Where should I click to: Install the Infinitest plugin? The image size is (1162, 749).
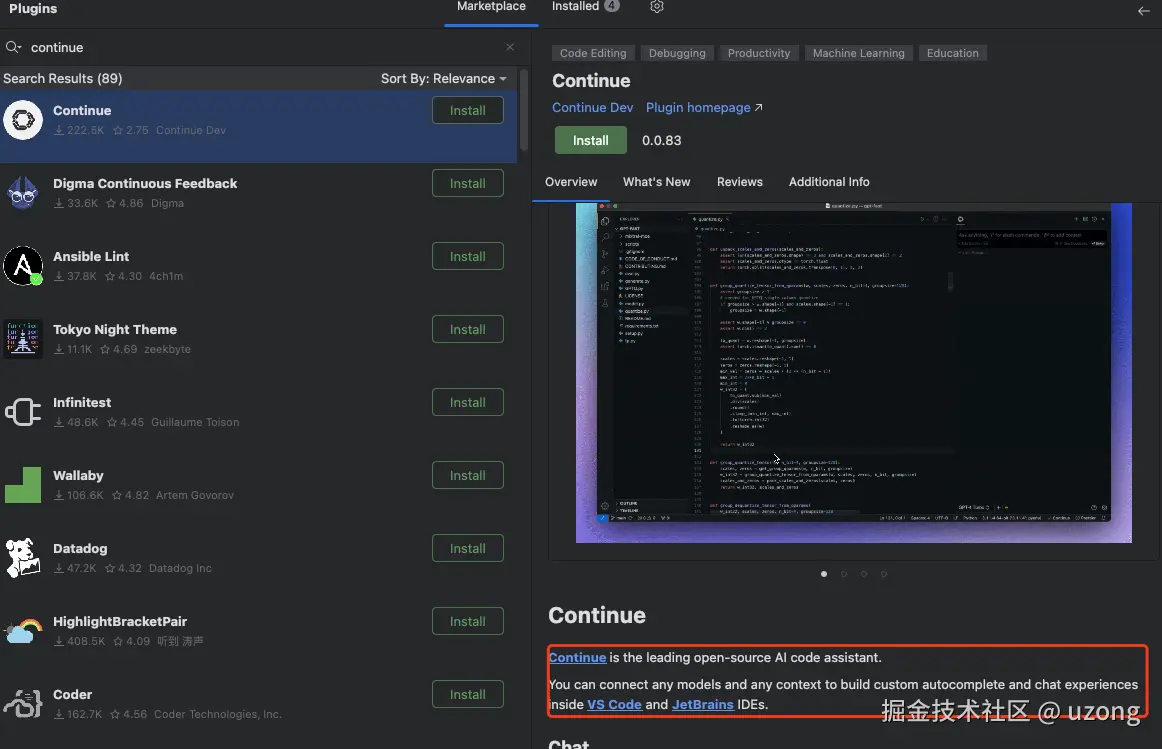(x=468, y=402)
